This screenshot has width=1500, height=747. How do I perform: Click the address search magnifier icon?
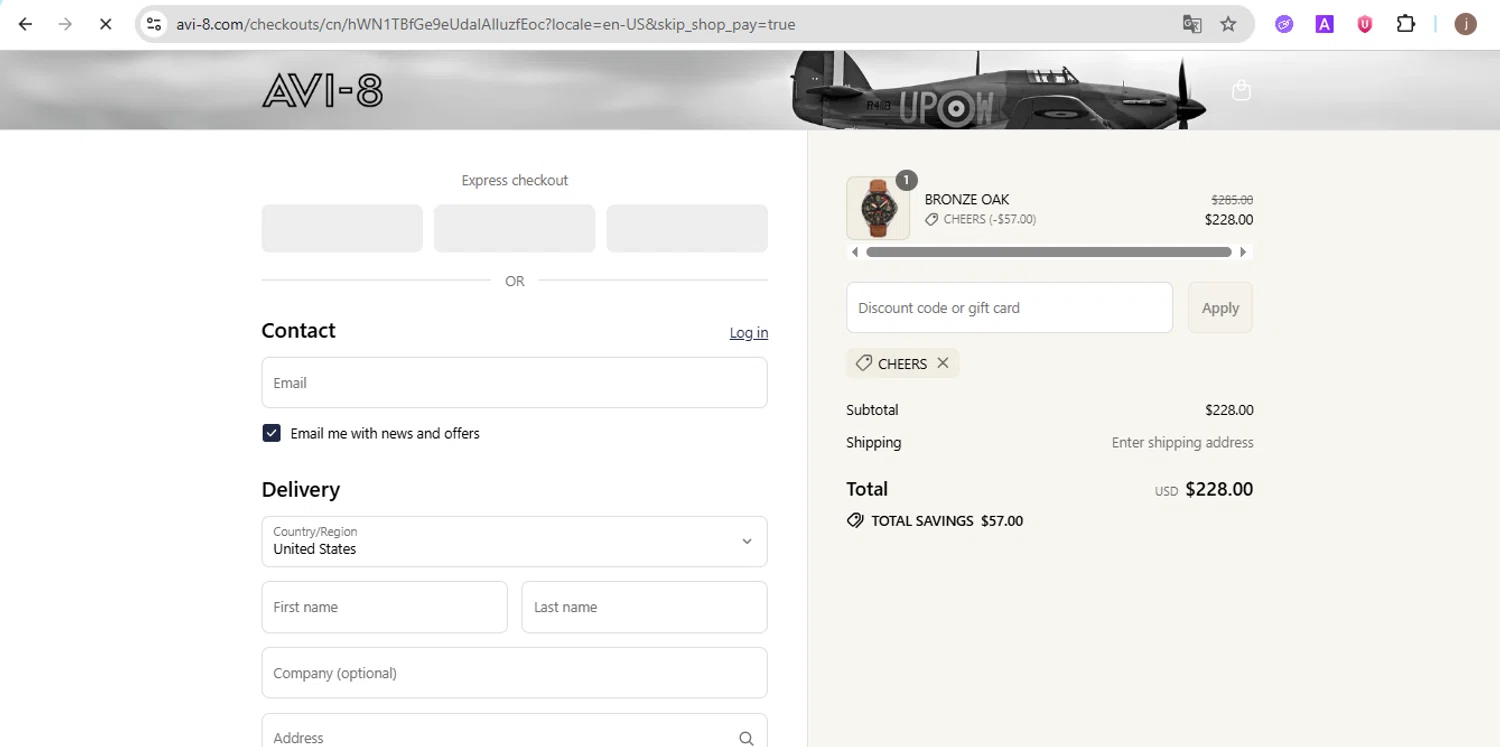(746, 738)
